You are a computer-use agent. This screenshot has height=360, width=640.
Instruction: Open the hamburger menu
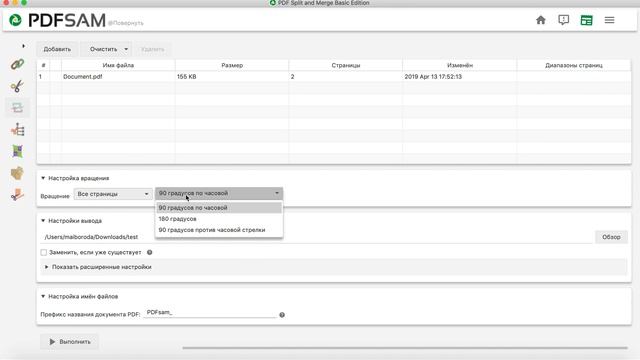pyautogui.click(x=609, y=20)
